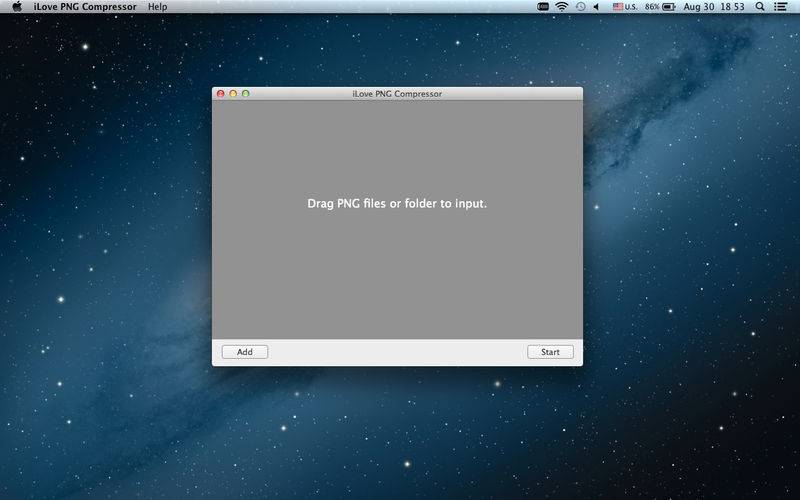Viewport: 800px width, 500px height.
Task: Click the Drag PNG files drop area text
Action: click(x=397, y=204)
